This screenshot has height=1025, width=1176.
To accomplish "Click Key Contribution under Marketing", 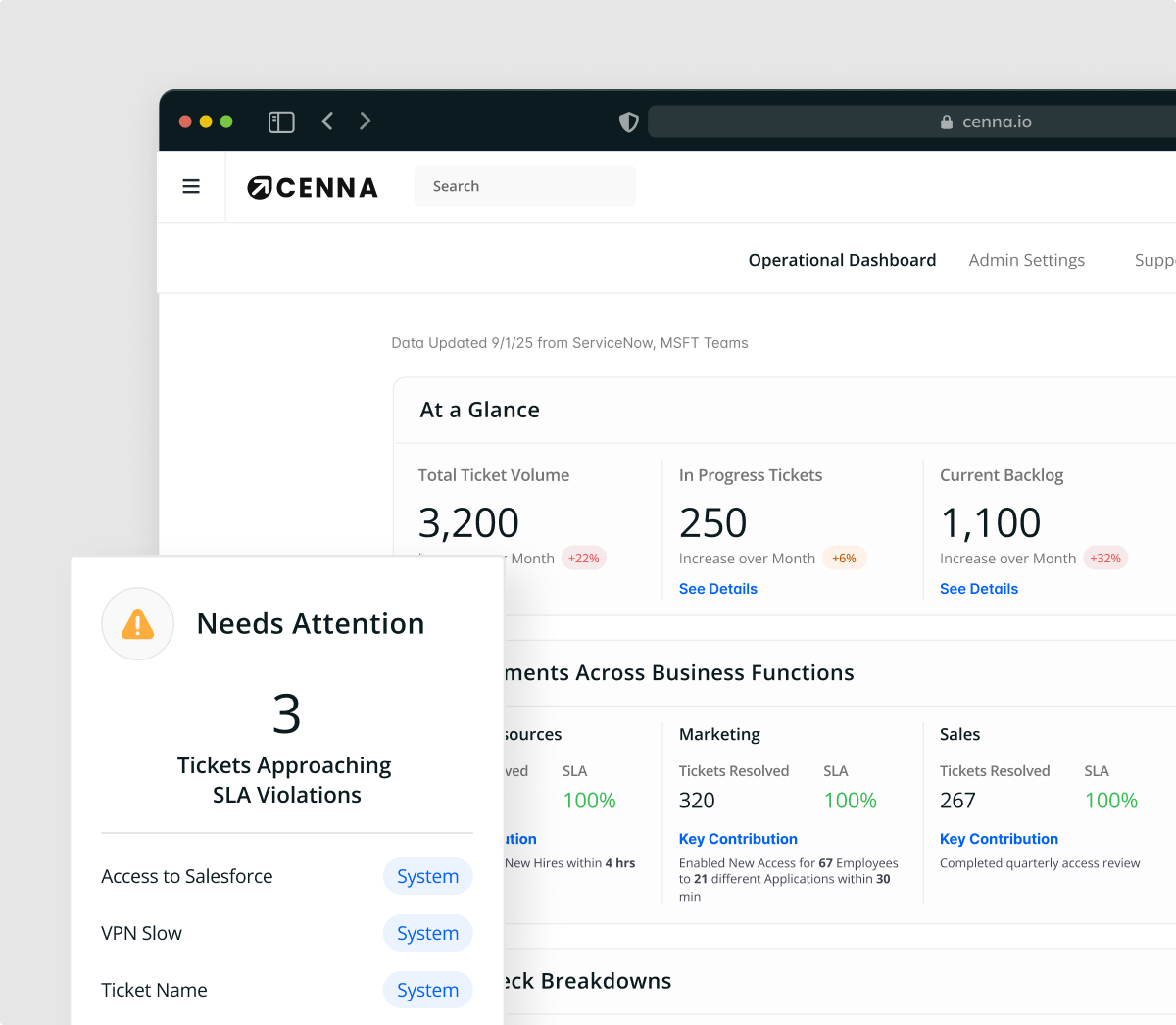I will point(738,839).
